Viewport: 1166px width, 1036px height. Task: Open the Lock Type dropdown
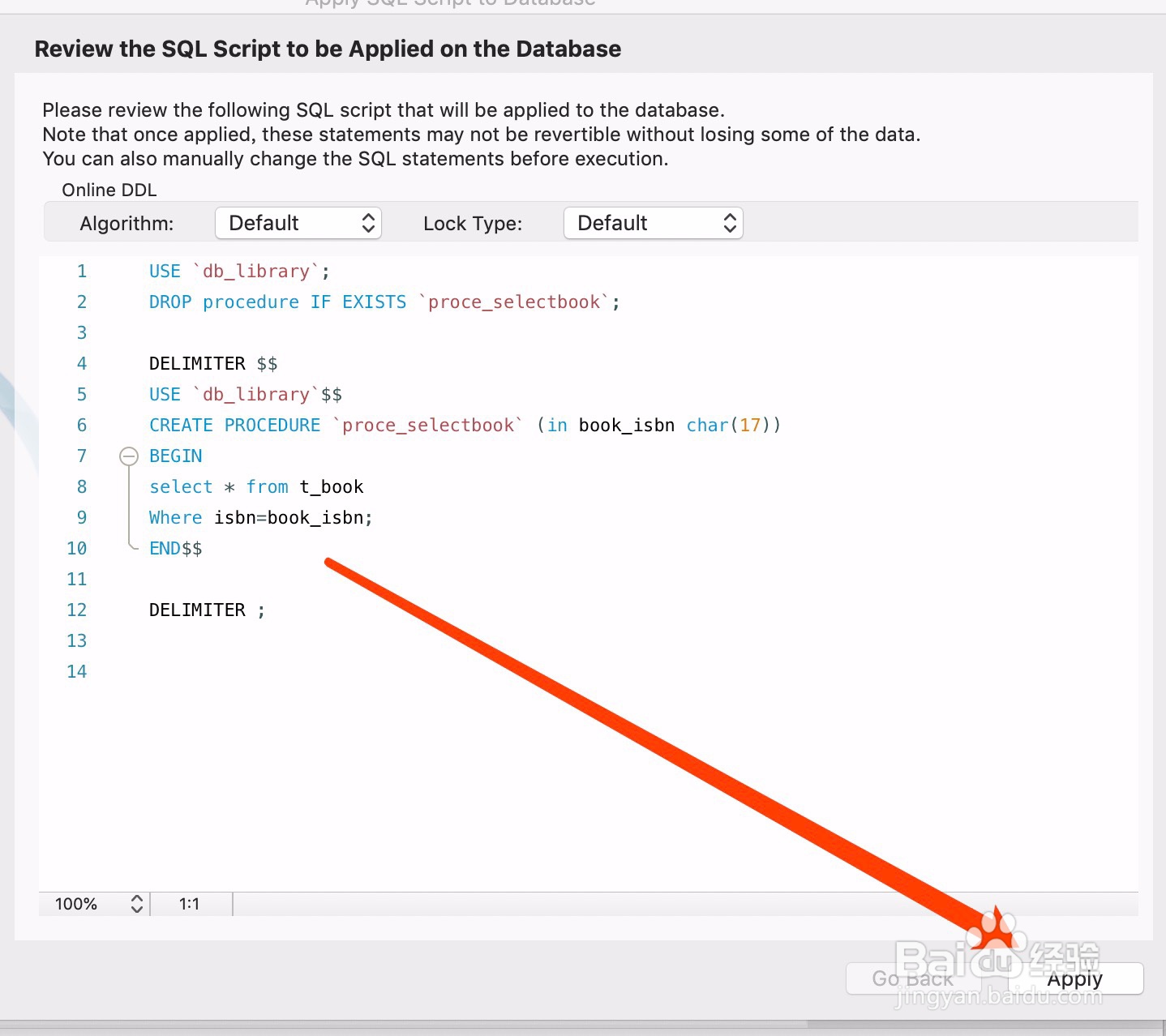(654, 223)
